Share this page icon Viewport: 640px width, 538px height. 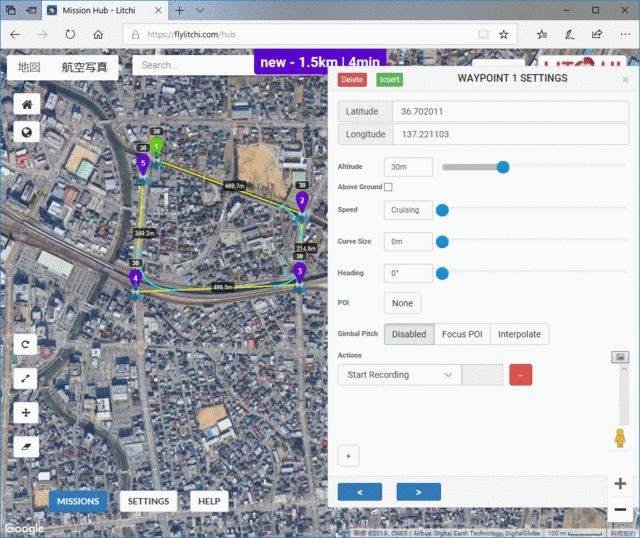pyautogui.click(x=597, y=34)
